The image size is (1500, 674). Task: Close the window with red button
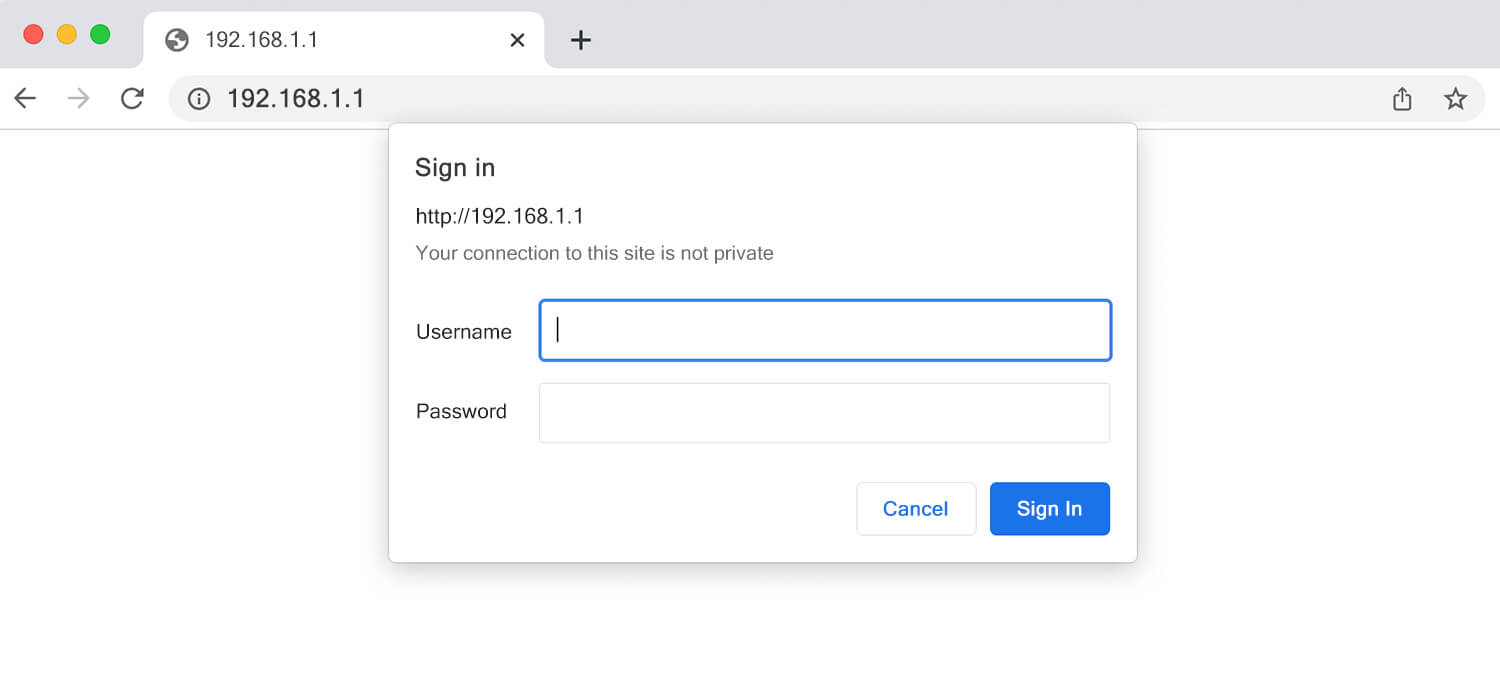(33, 34)
